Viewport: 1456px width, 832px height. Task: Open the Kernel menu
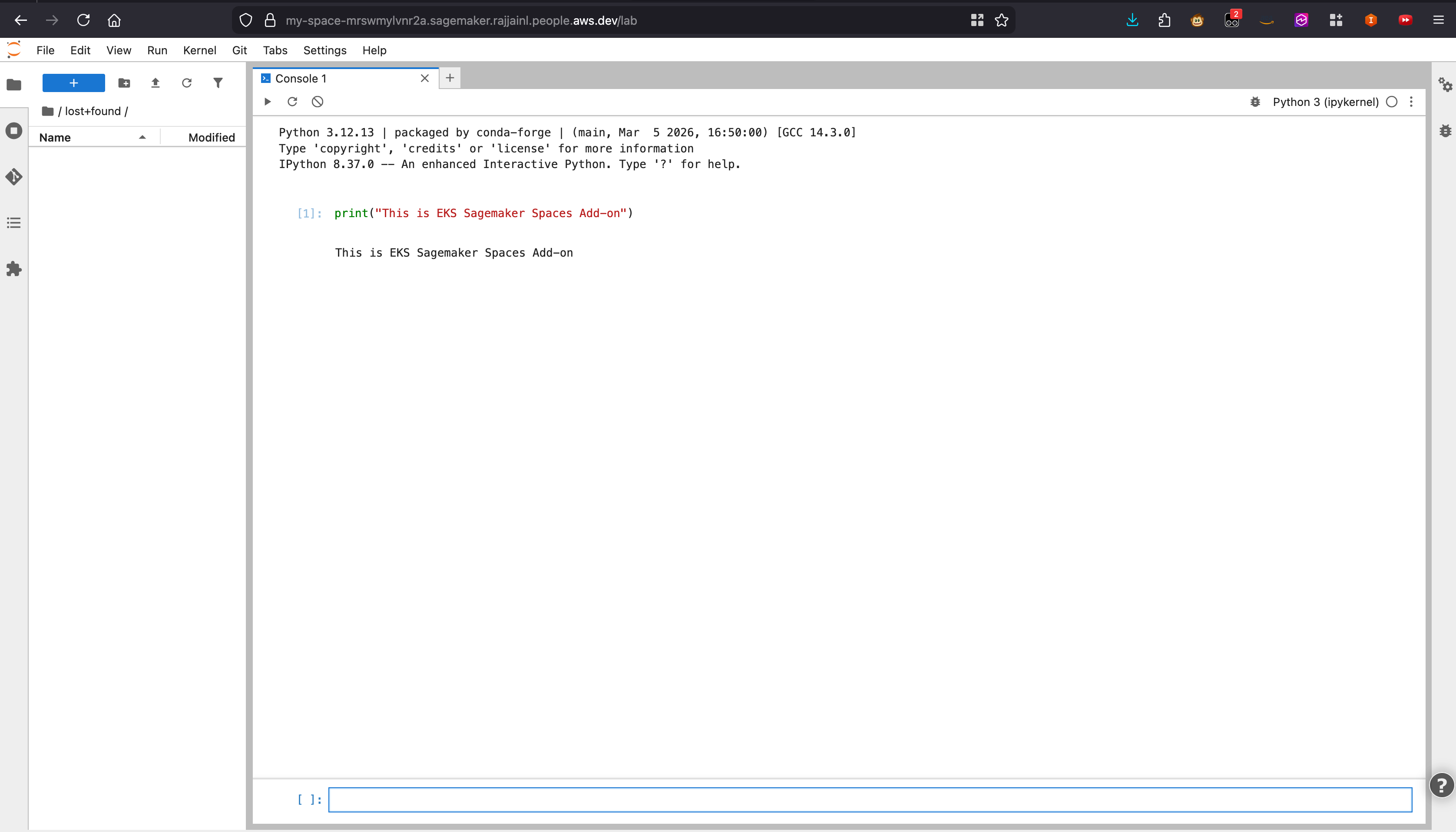(x=199, y=50)
